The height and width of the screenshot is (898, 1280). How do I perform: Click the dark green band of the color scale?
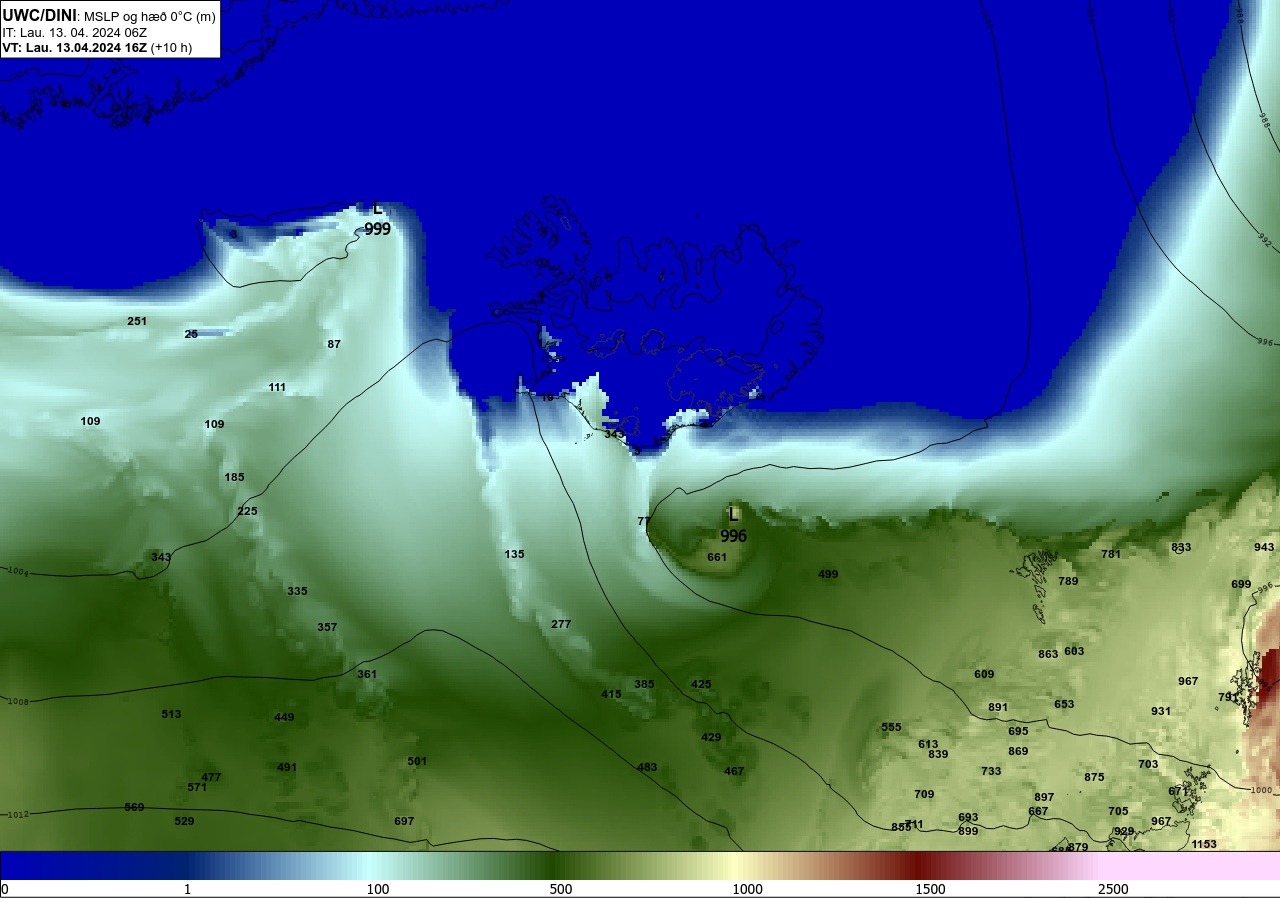tap(555, 865)
